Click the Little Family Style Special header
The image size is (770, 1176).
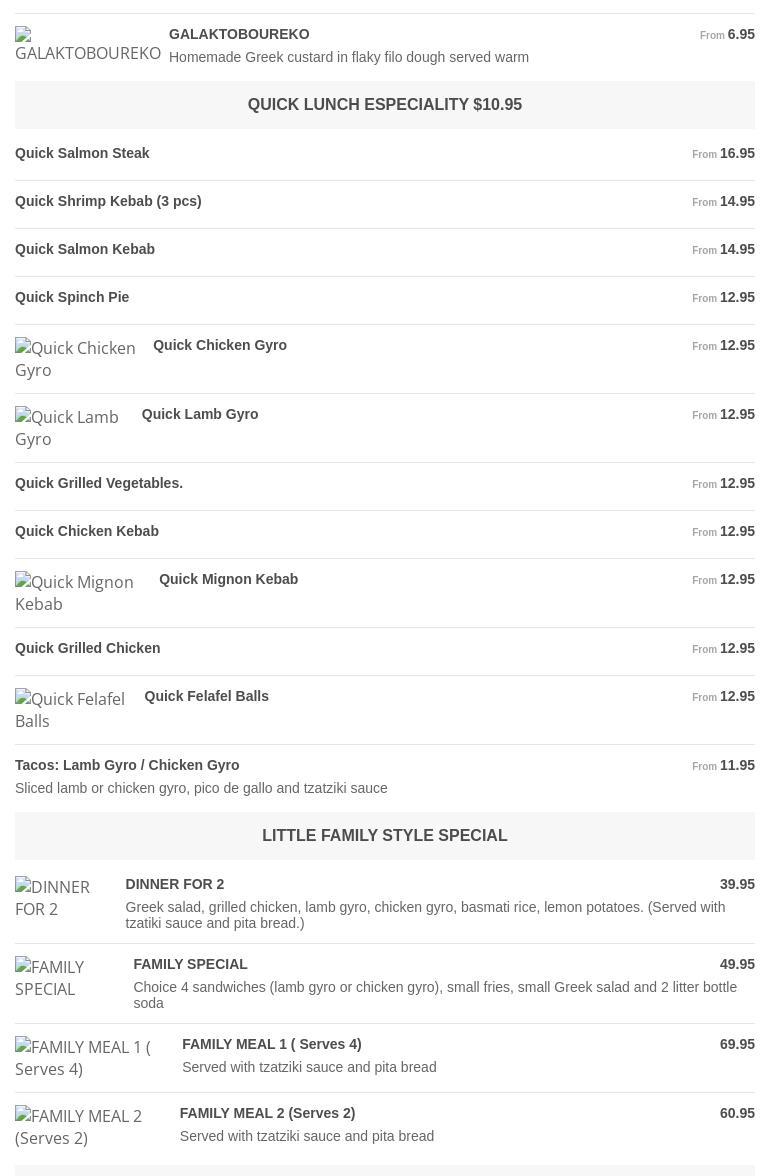385,836
